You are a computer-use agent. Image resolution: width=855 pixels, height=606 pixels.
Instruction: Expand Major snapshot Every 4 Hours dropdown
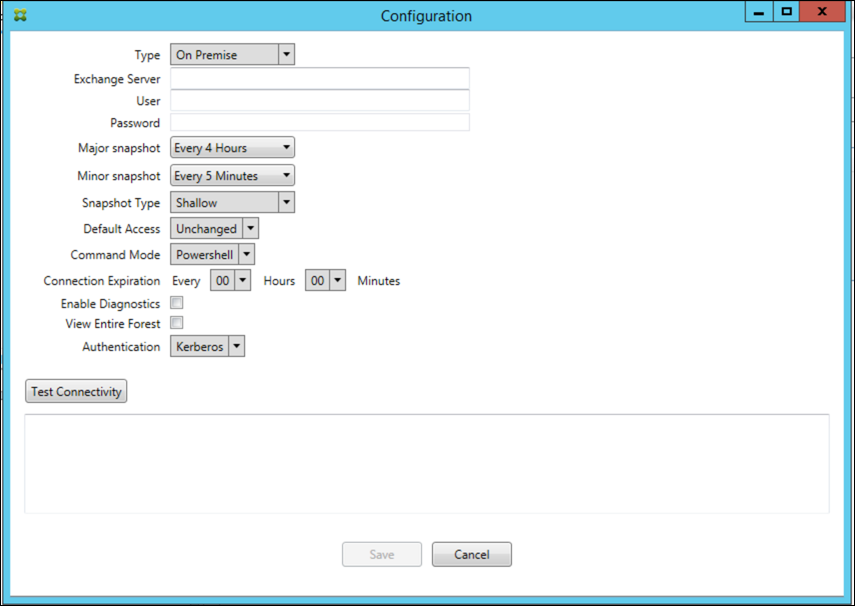pyautogui.click(x=232, y=148)
